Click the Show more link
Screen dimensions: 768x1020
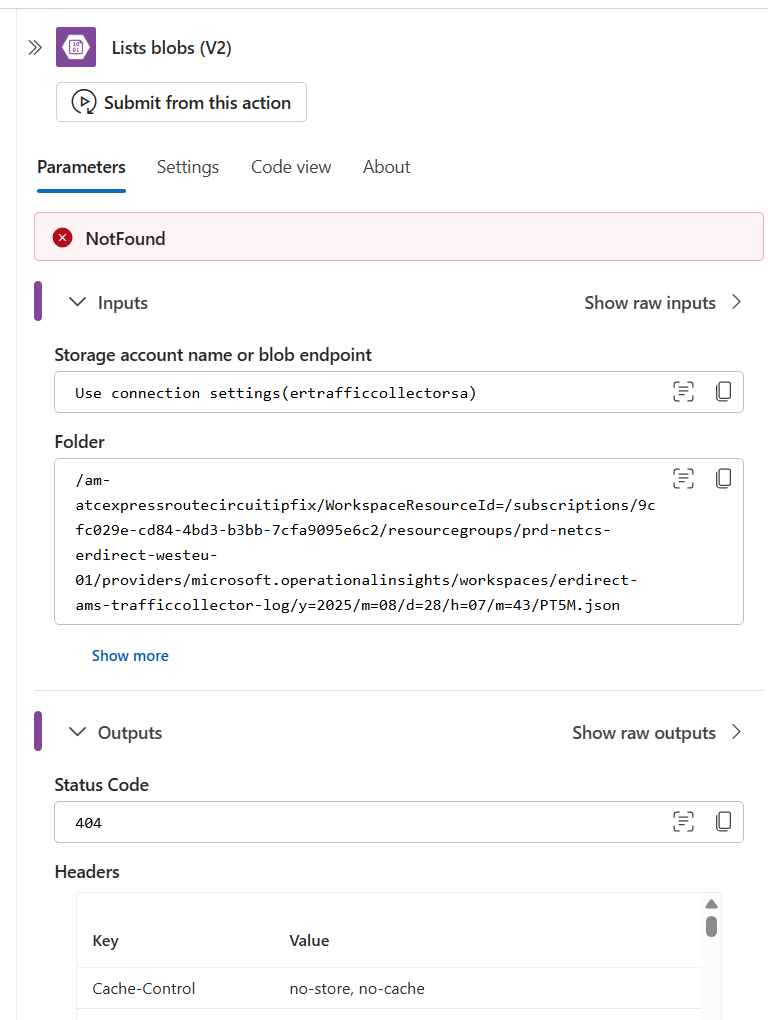pyautogui.click(x=130, y=656)
